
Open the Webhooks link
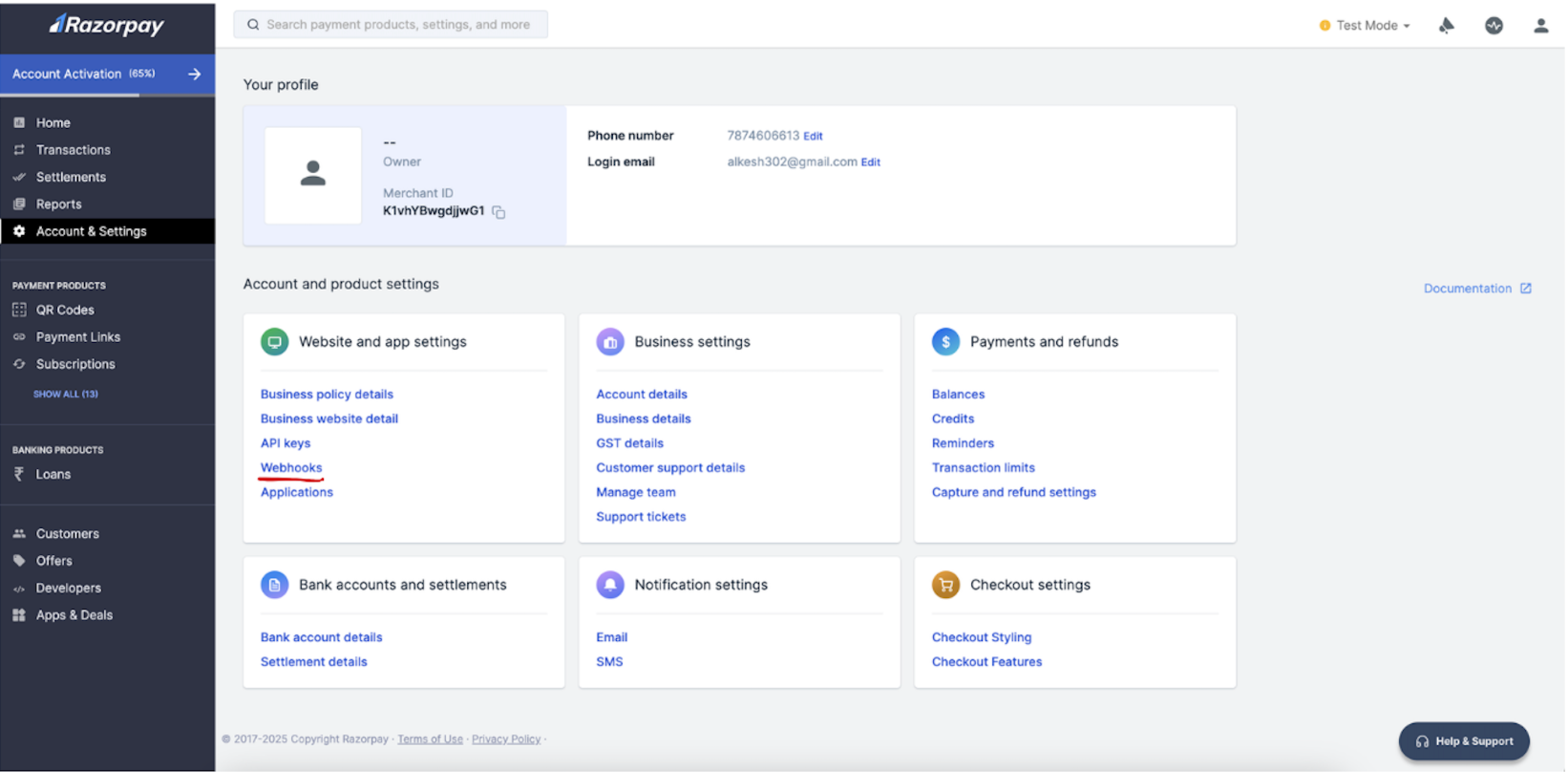291,467
